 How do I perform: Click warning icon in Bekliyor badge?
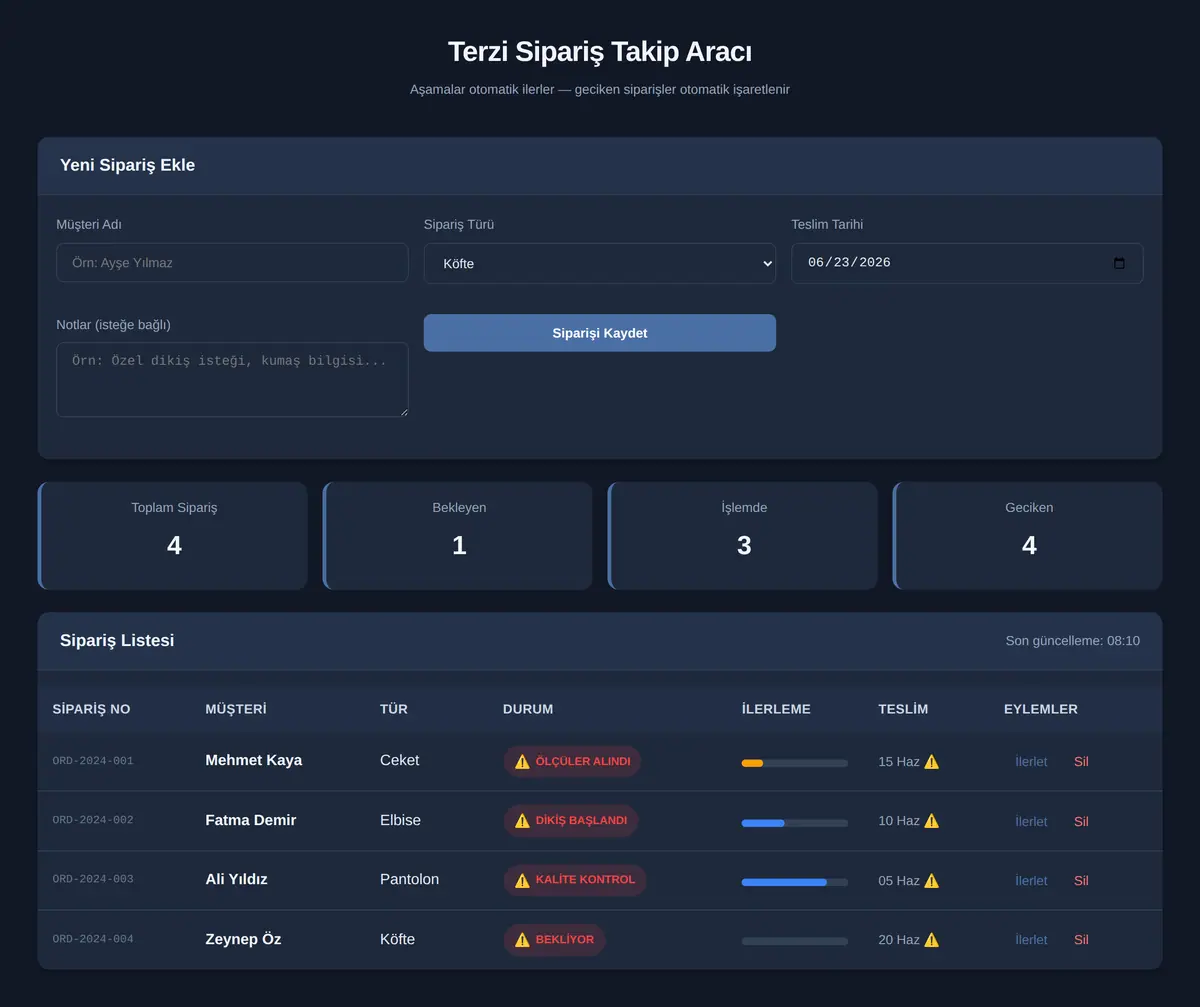(x=522, y=940)
